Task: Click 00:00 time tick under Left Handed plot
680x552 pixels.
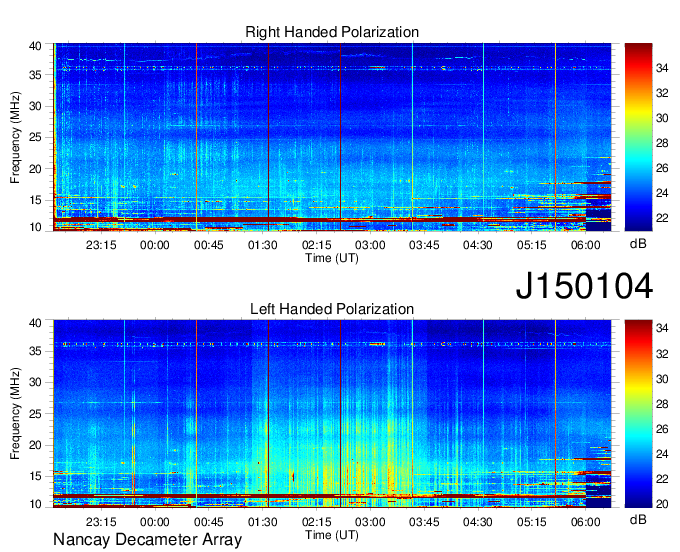Action: coord(155,522)
